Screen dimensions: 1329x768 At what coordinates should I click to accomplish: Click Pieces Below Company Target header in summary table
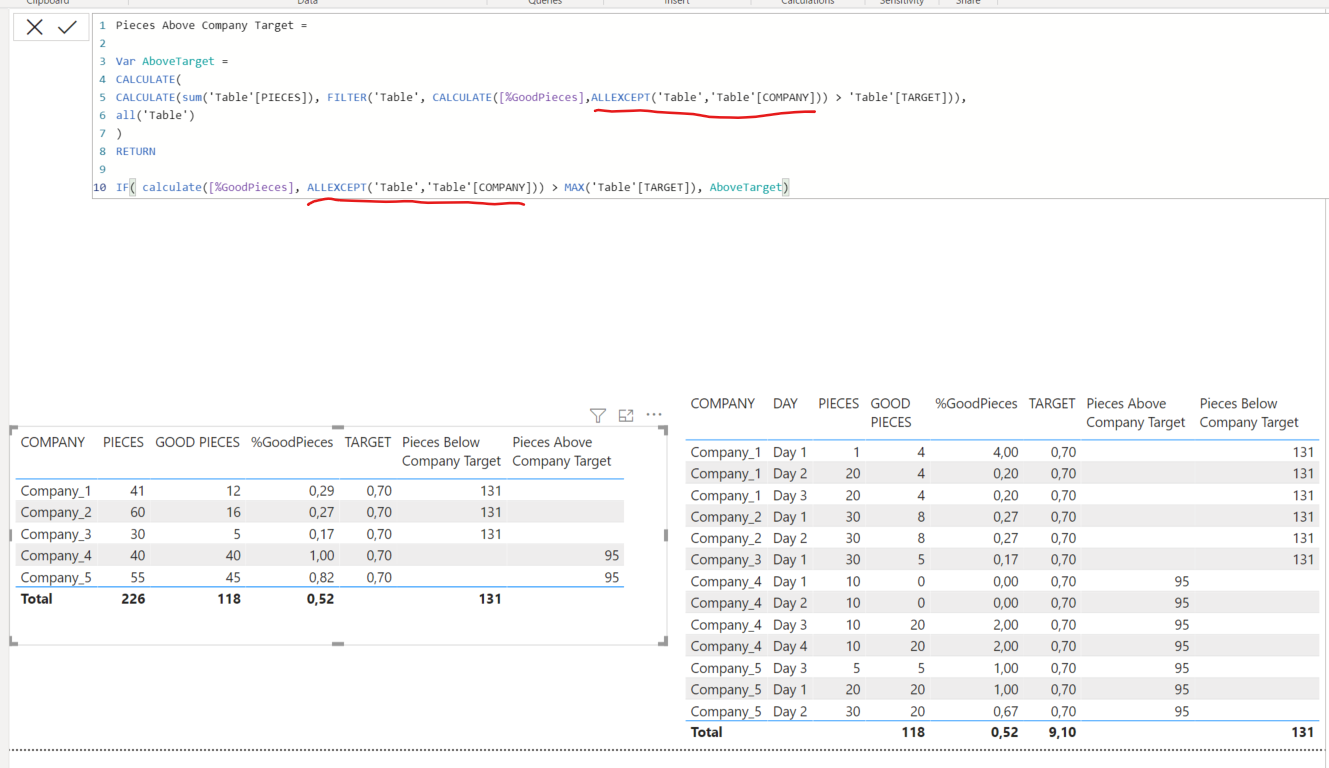click(x=451, y=451)
